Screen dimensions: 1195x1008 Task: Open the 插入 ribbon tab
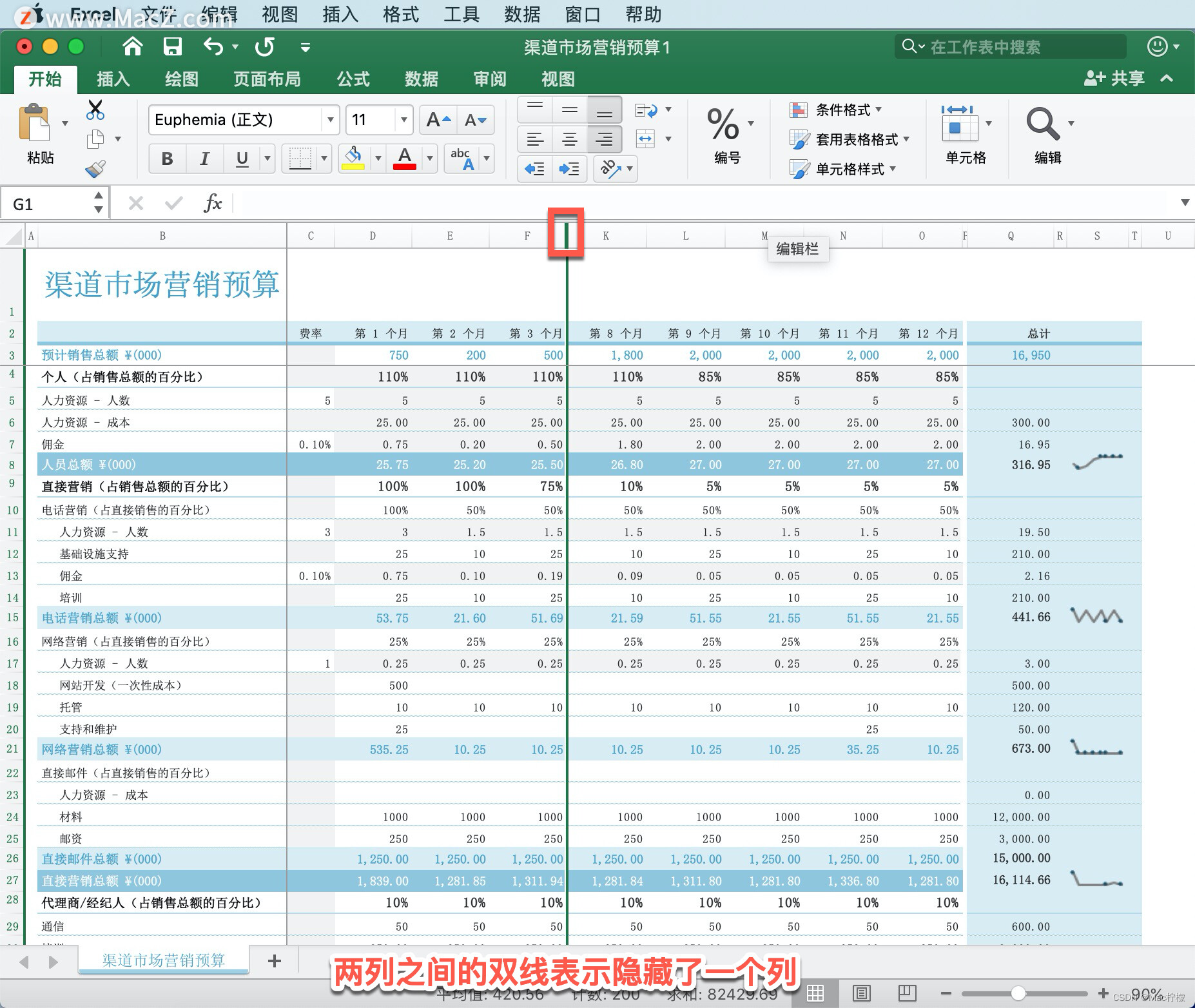113,79
